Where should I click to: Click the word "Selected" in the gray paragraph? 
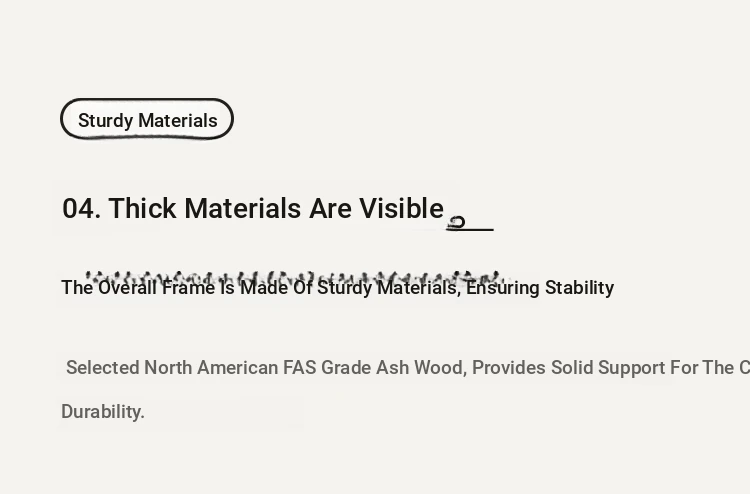(x=103, y=368)
